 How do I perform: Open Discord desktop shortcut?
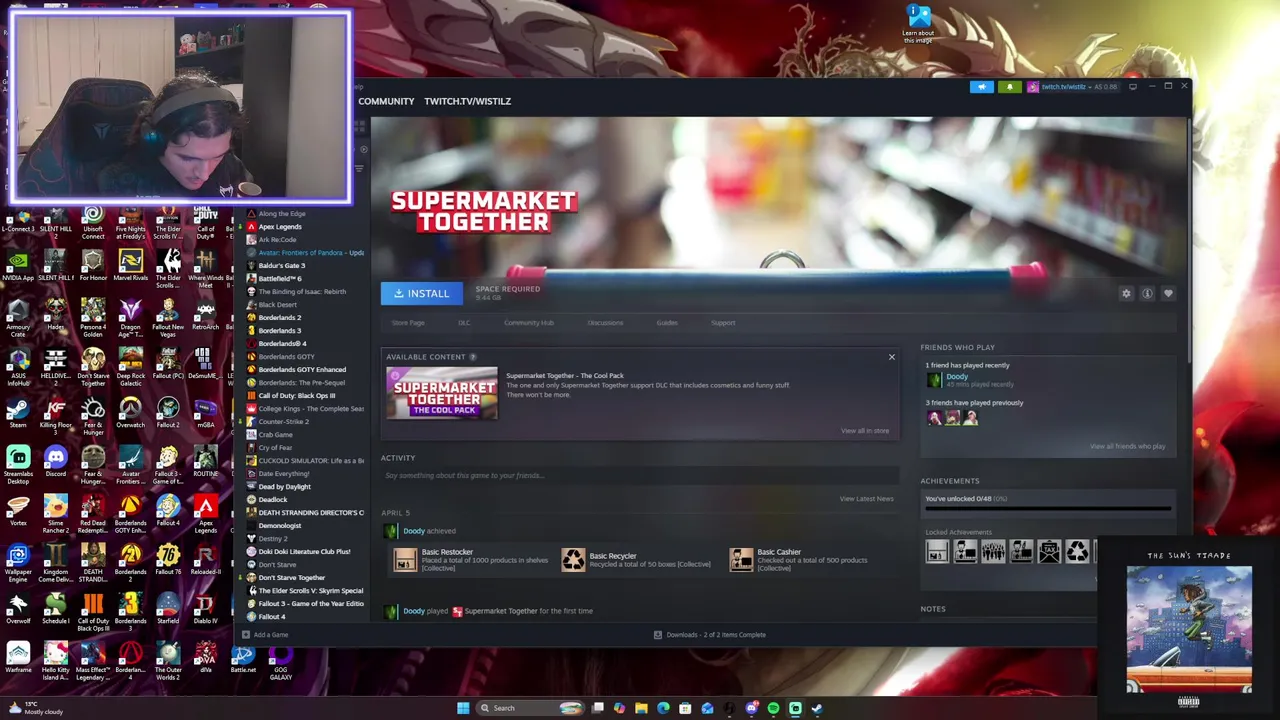tap(55, 462)
